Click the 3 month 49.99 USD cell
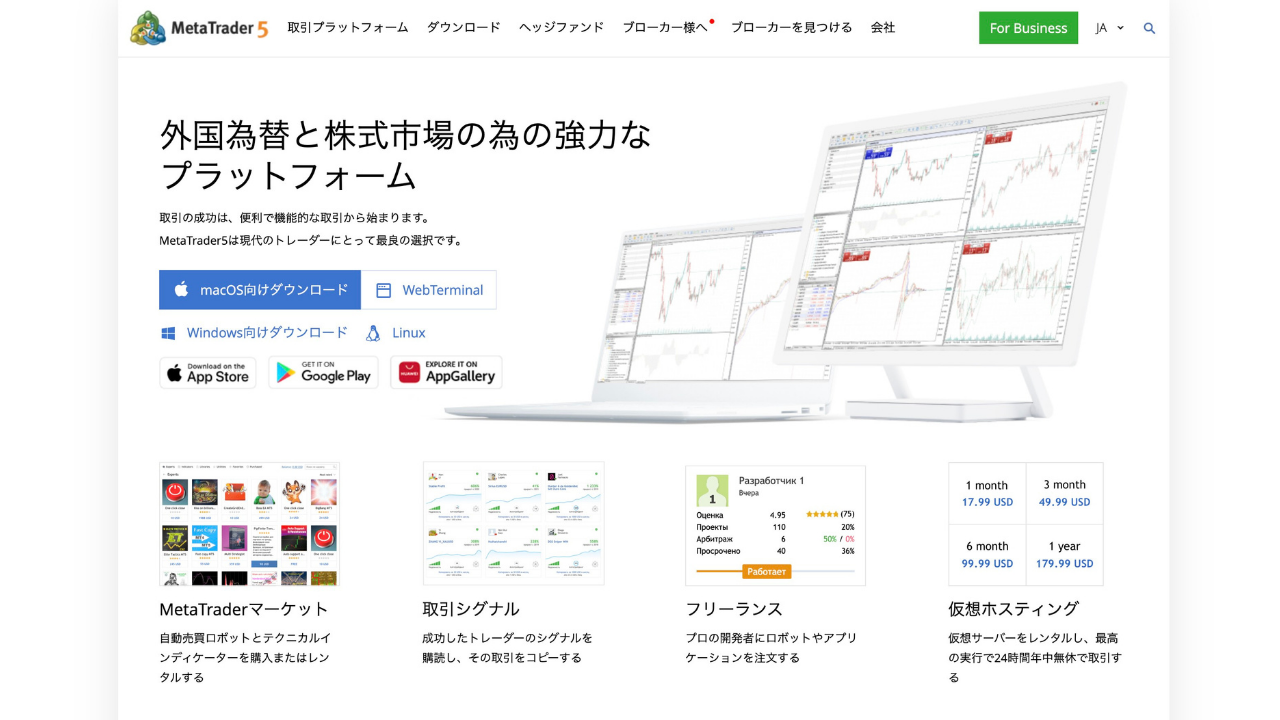 (x=1065, y=494)
